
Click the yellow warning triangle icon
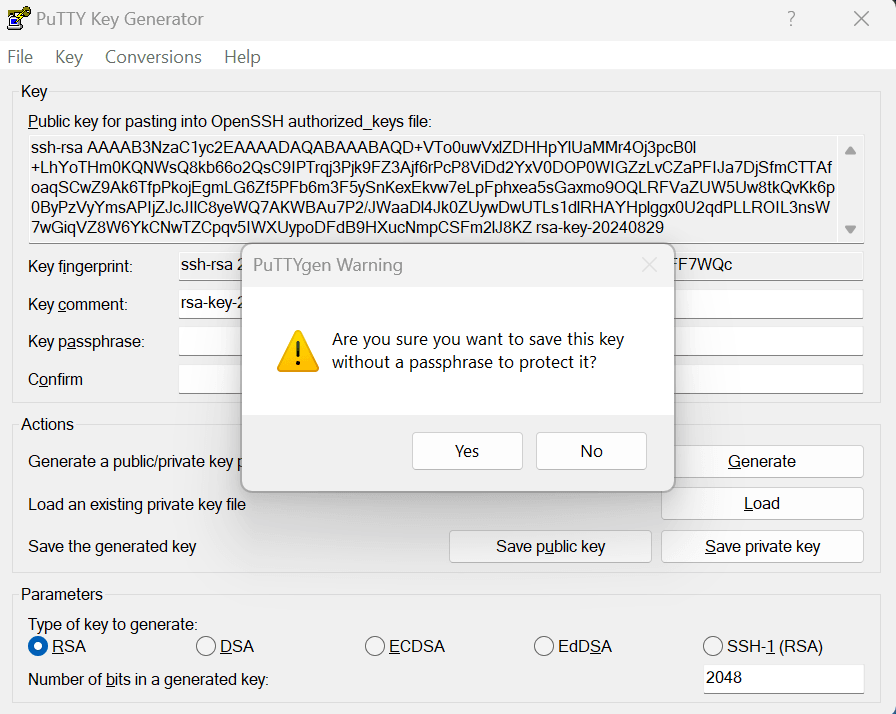[x=298, y=351]
